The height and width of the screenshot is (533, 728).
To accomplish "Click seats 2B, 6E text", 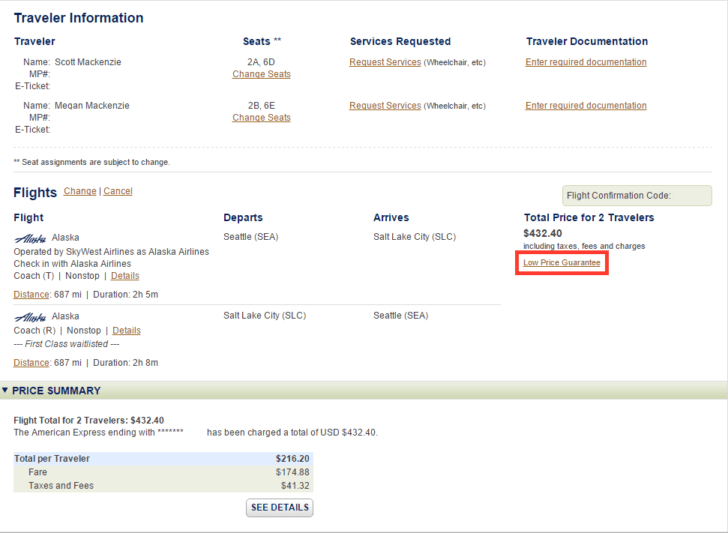I will pos(261,106).
